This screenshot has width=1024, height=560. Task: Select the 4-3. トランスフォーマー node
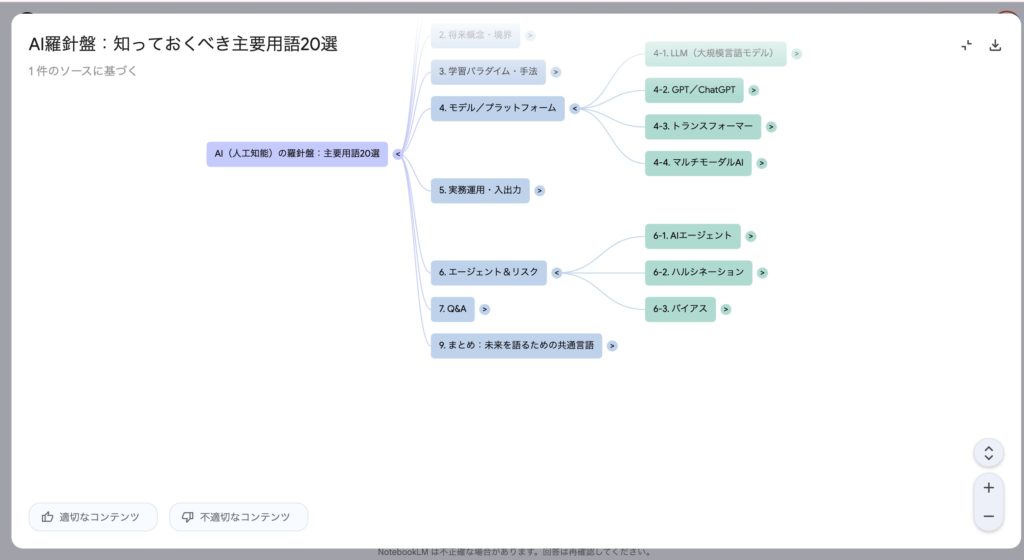pyautogui.click(x=702, y=127)
